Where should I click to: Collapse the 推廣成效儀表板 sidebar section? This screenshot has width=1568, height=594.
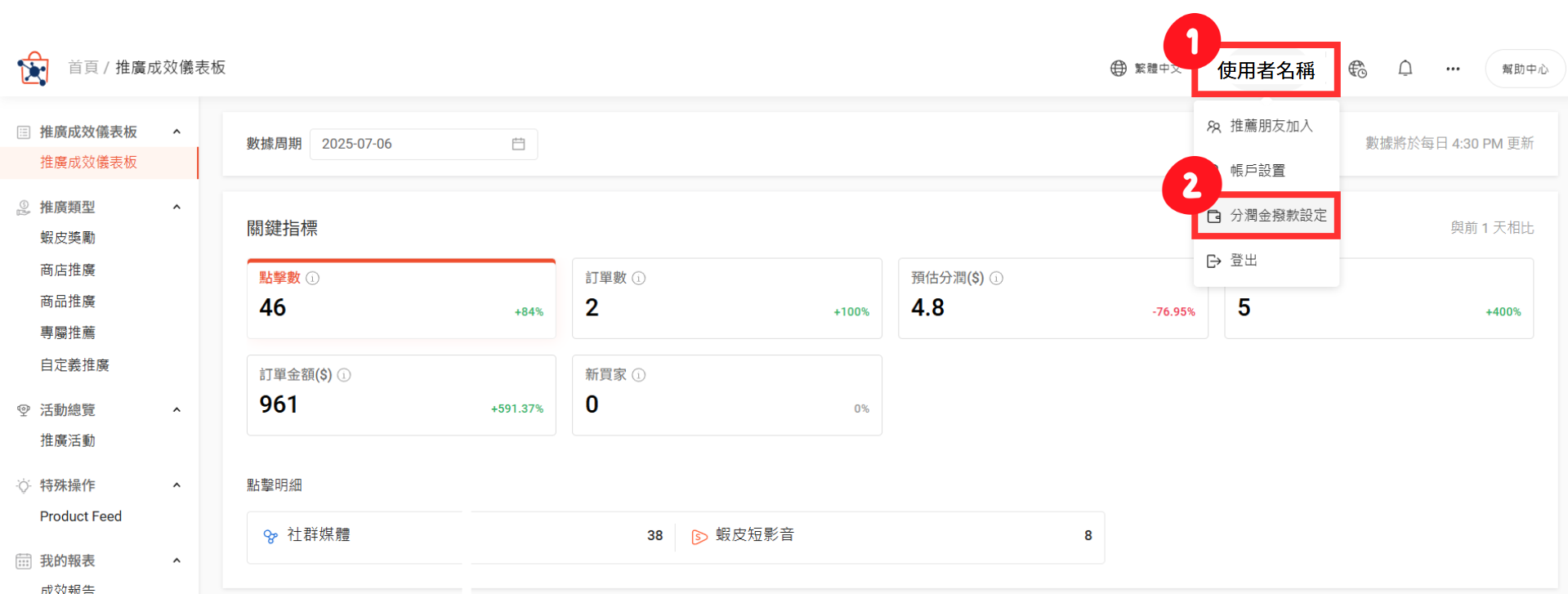pos(176,132)
